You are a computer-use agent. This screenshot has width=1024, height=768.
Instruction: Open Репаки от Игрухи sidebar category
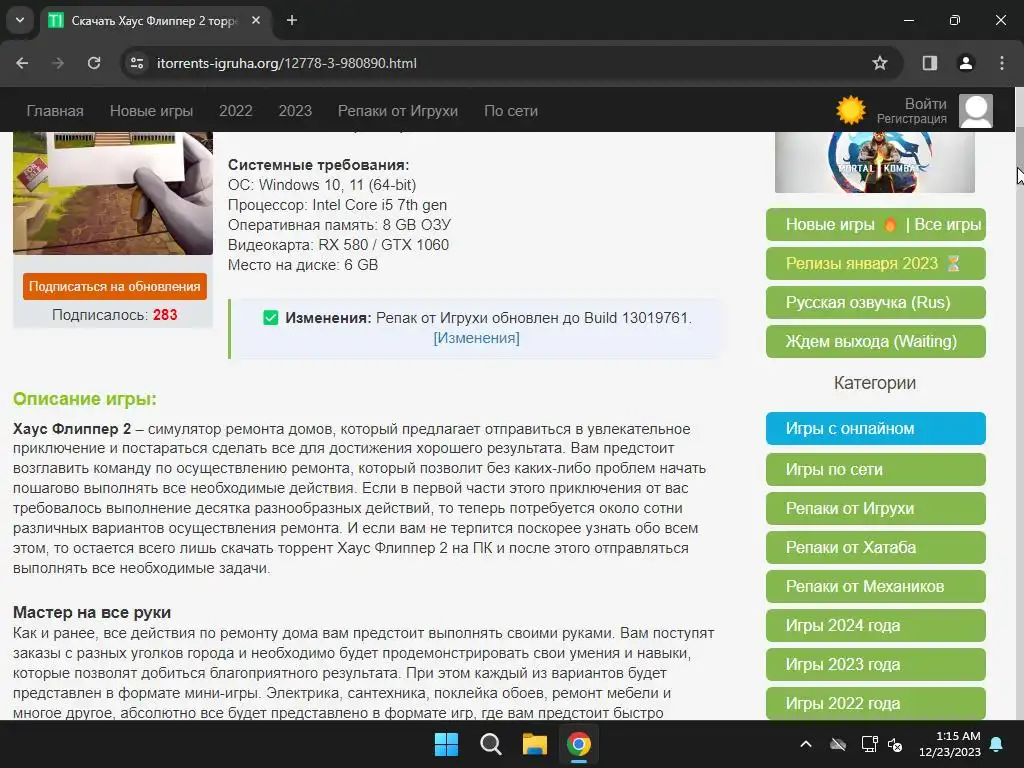(x=876, y=508)
